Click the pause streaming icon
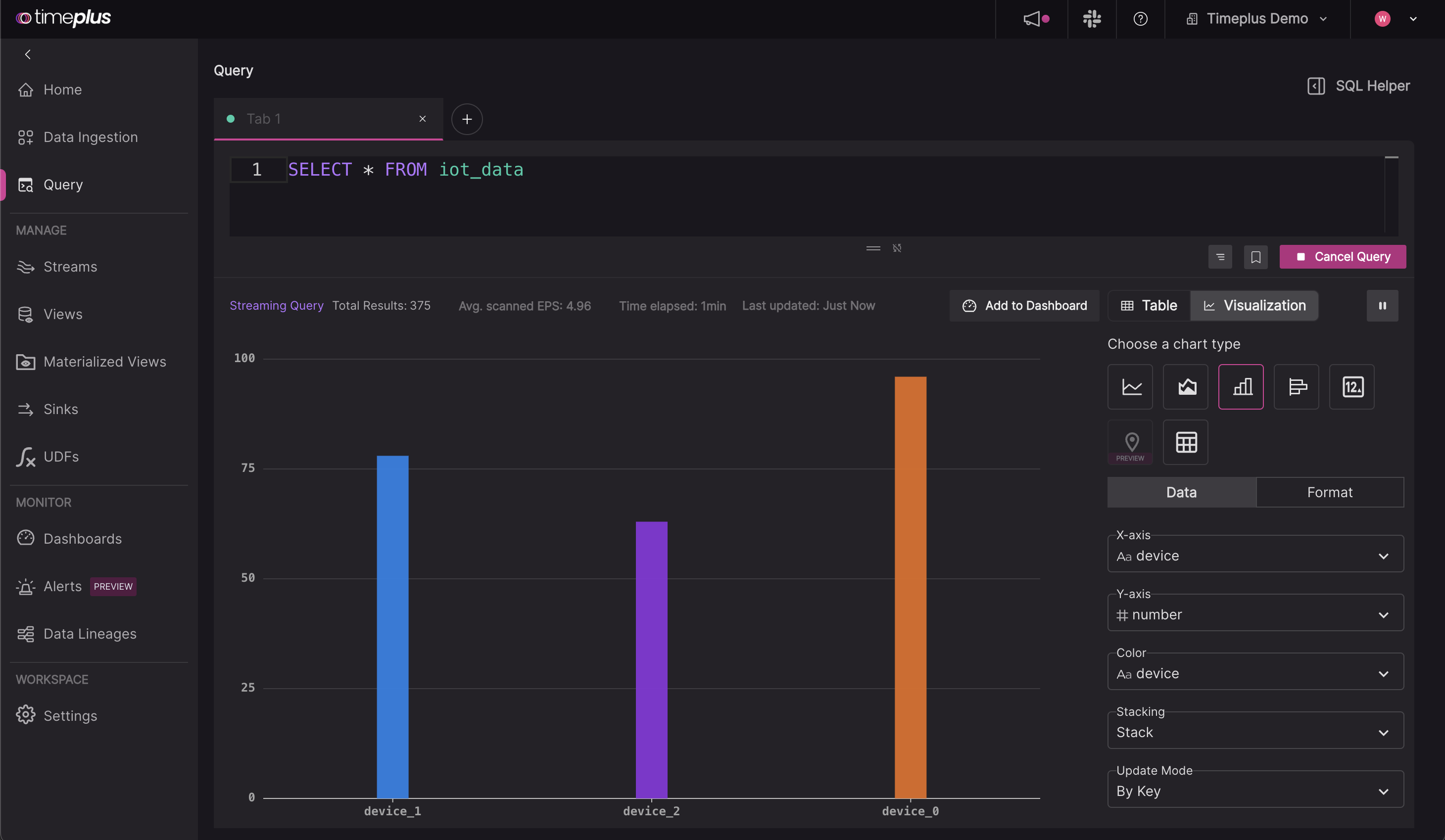 coord(1382,305)
